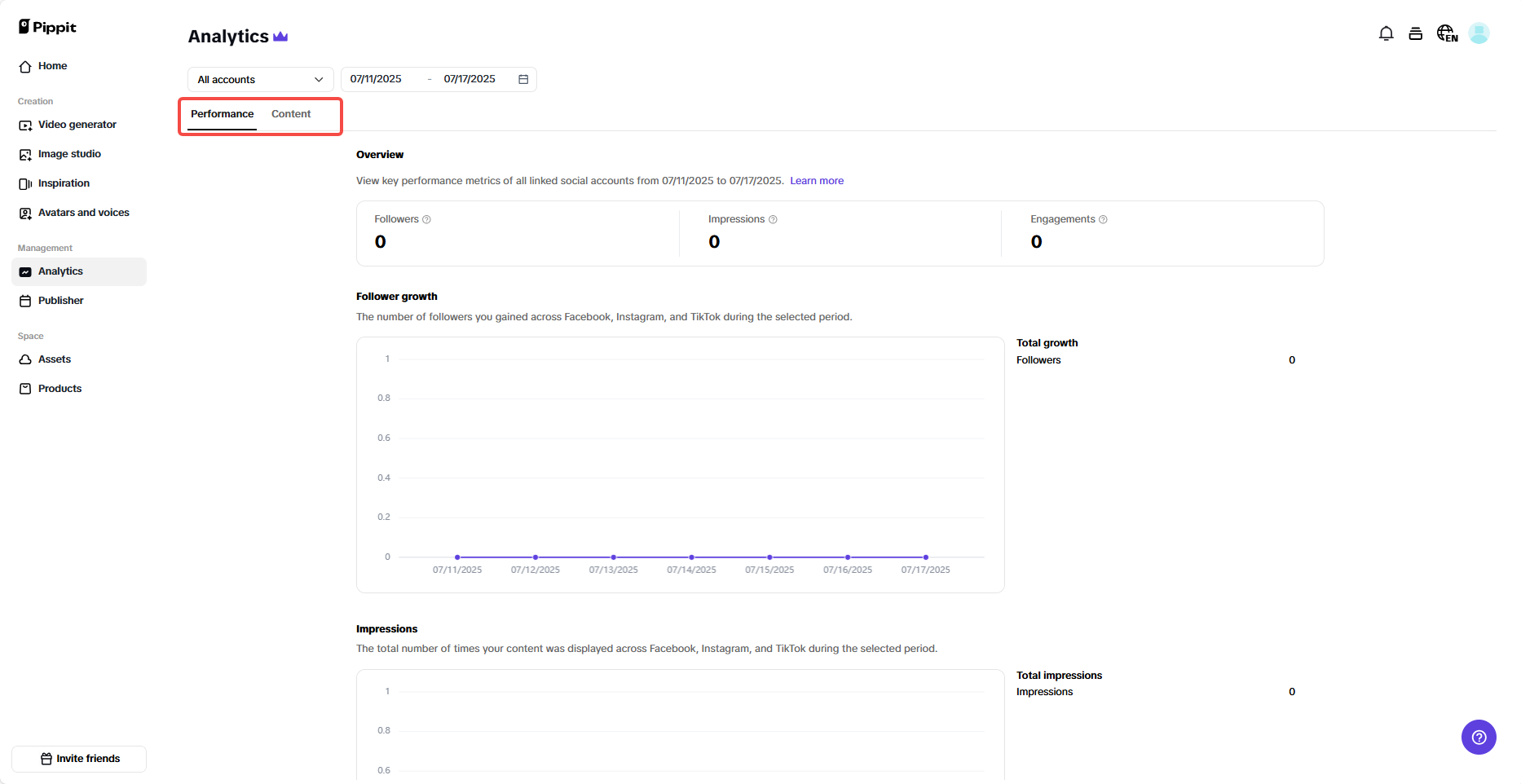The height and width of the screenshot is (784, 1521).
Task: Click the floating help question mark
Action: (1479, 737)
